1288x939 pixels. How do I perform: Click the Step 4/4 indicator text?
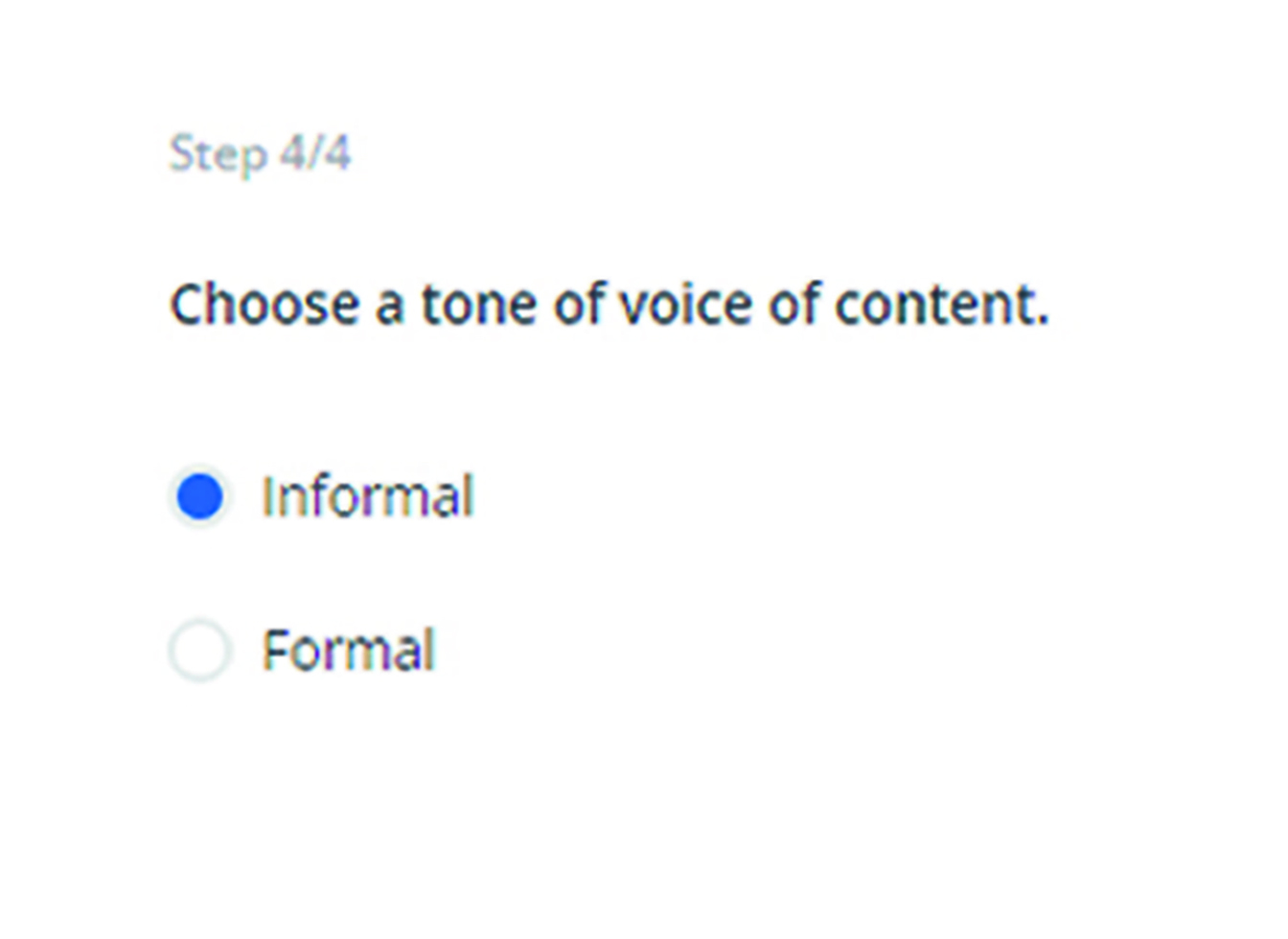click(260, 153)
